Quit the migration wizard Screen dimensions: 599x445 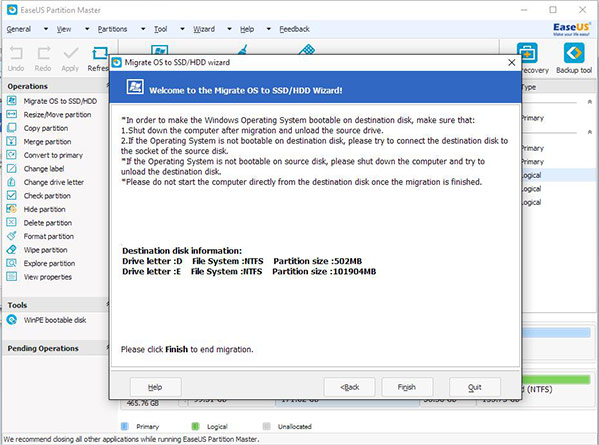(x=475, y=387)
